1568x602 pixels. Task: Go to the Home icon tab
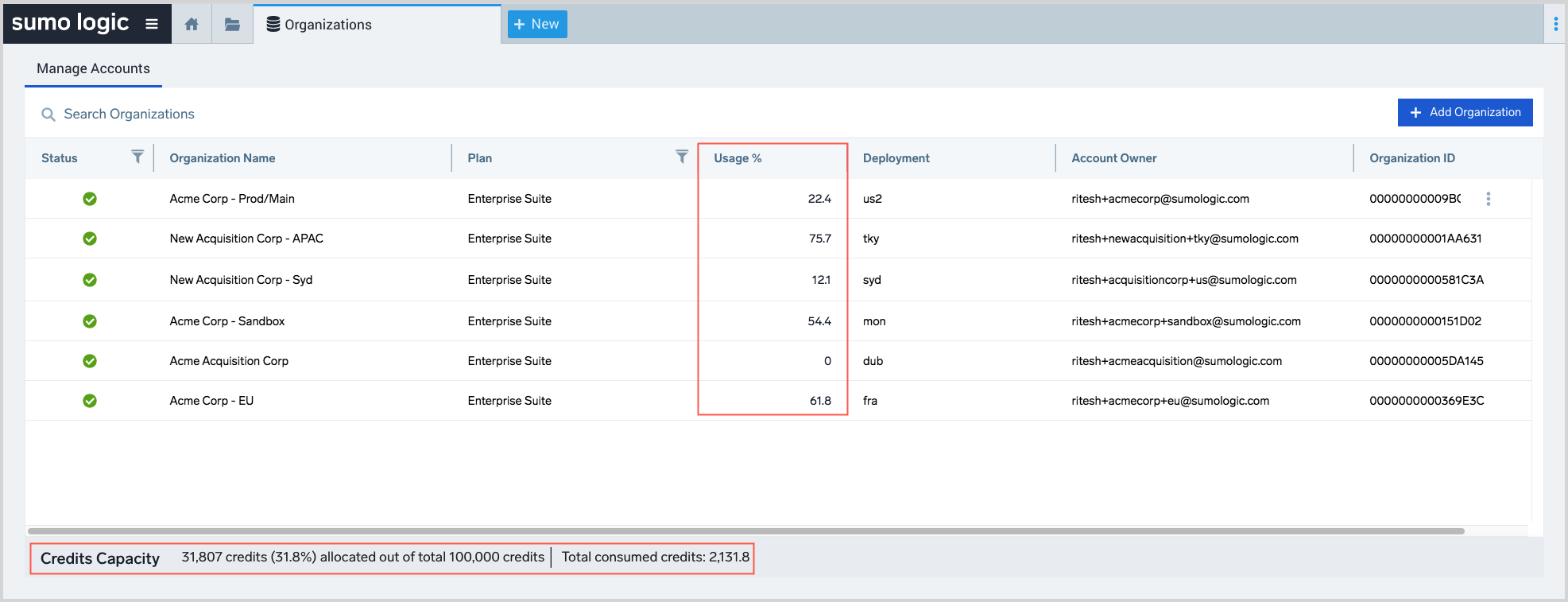pos(192,25)
